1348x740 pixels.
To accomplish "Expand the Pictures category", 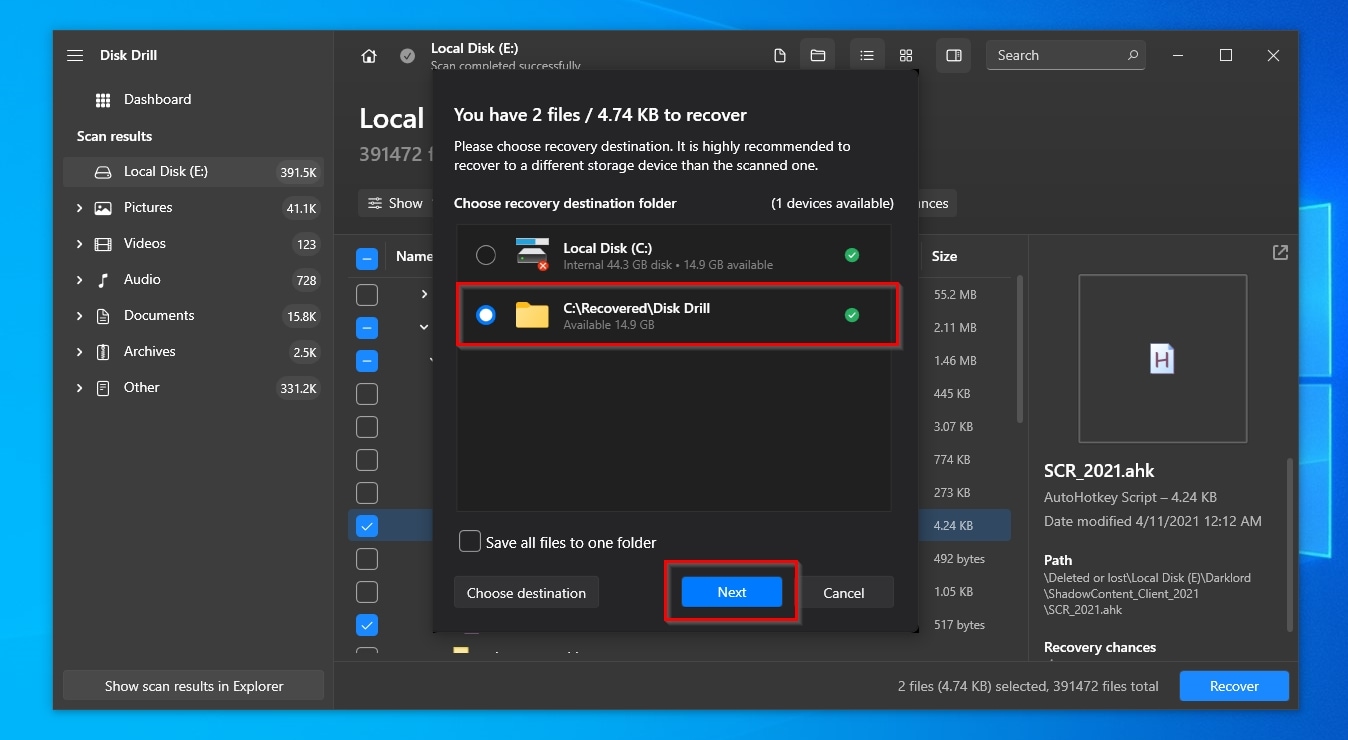I will pyautogui.click(x=80, y=208).
